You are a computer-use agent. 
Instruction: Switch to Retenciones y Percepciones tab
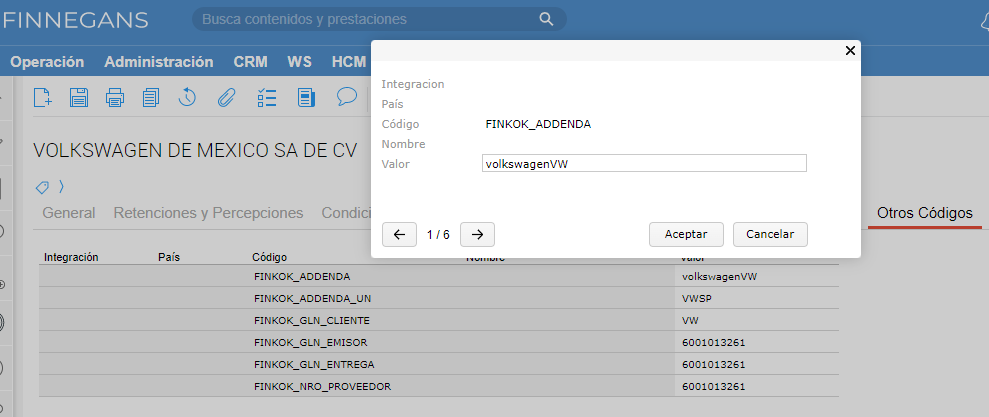tap(208, 213)
